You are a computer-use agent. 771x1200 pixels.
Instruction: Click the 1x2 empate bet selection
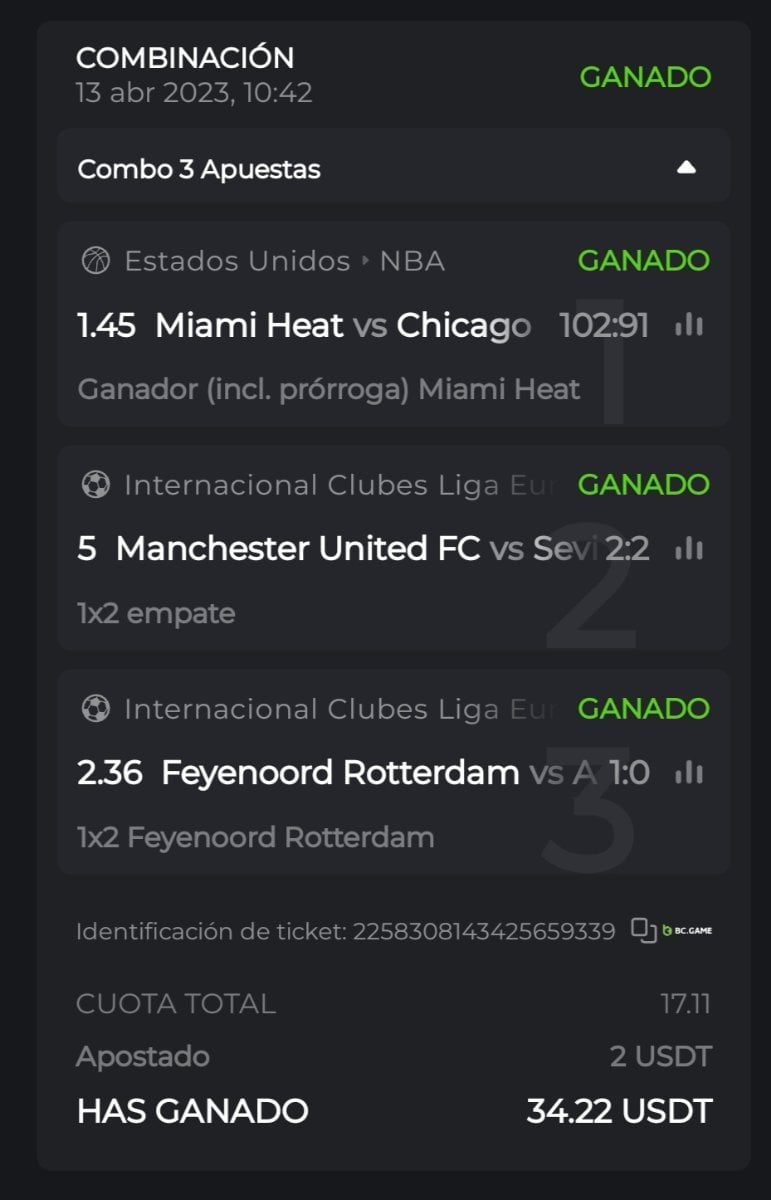coord(156,613)
